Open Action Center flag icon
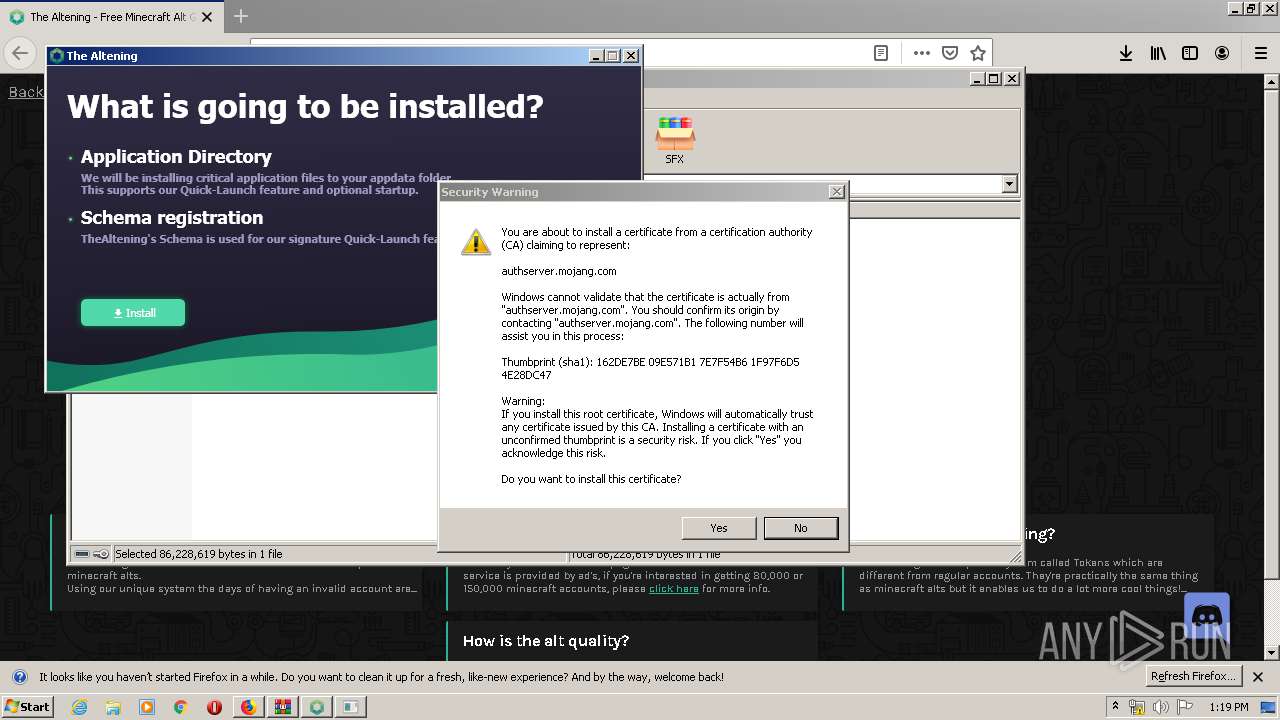 (1185, 707)
